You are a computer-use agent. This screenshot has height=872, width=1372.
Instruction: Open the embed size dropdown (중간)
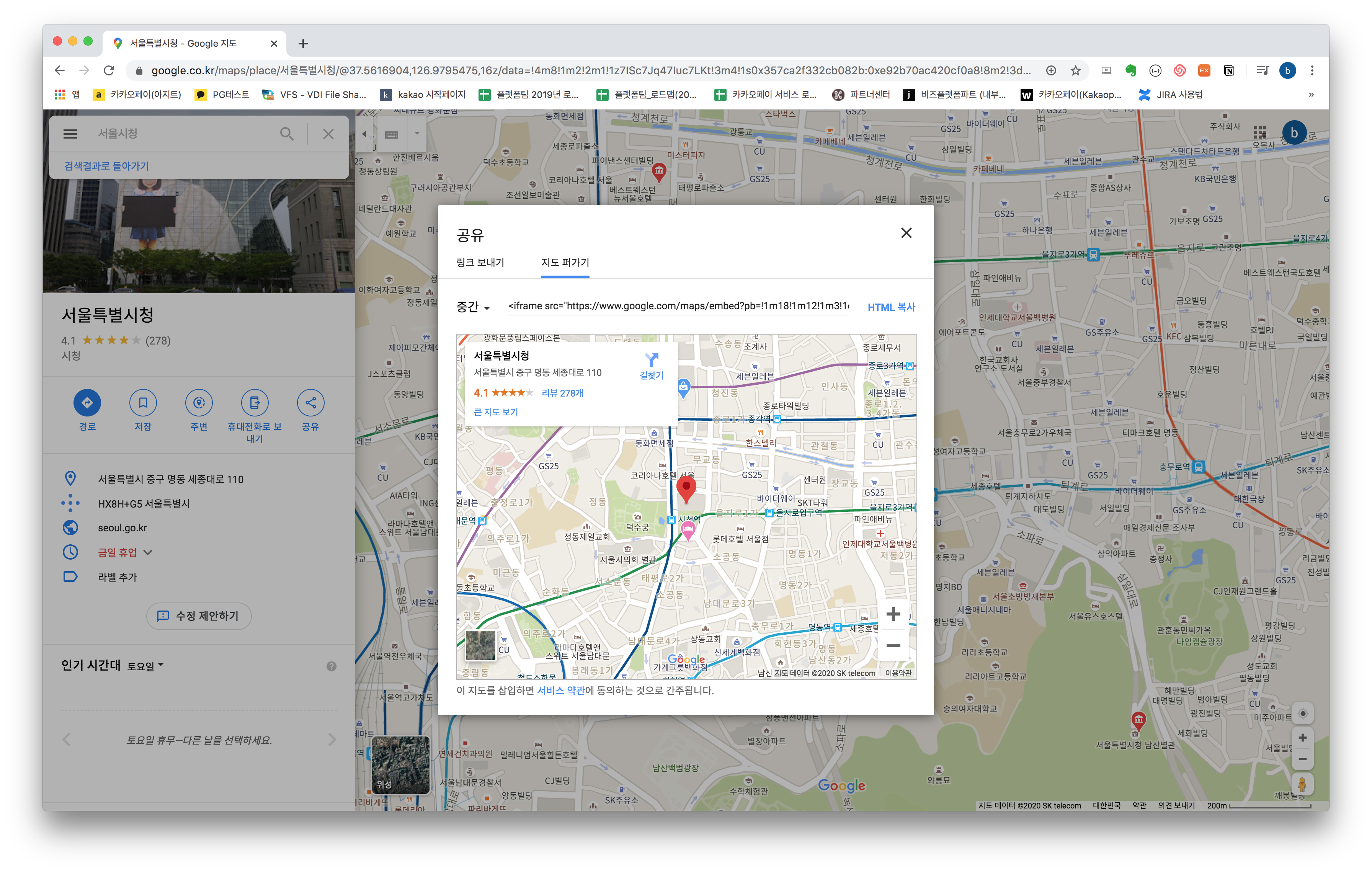click(x=473, y=307)
